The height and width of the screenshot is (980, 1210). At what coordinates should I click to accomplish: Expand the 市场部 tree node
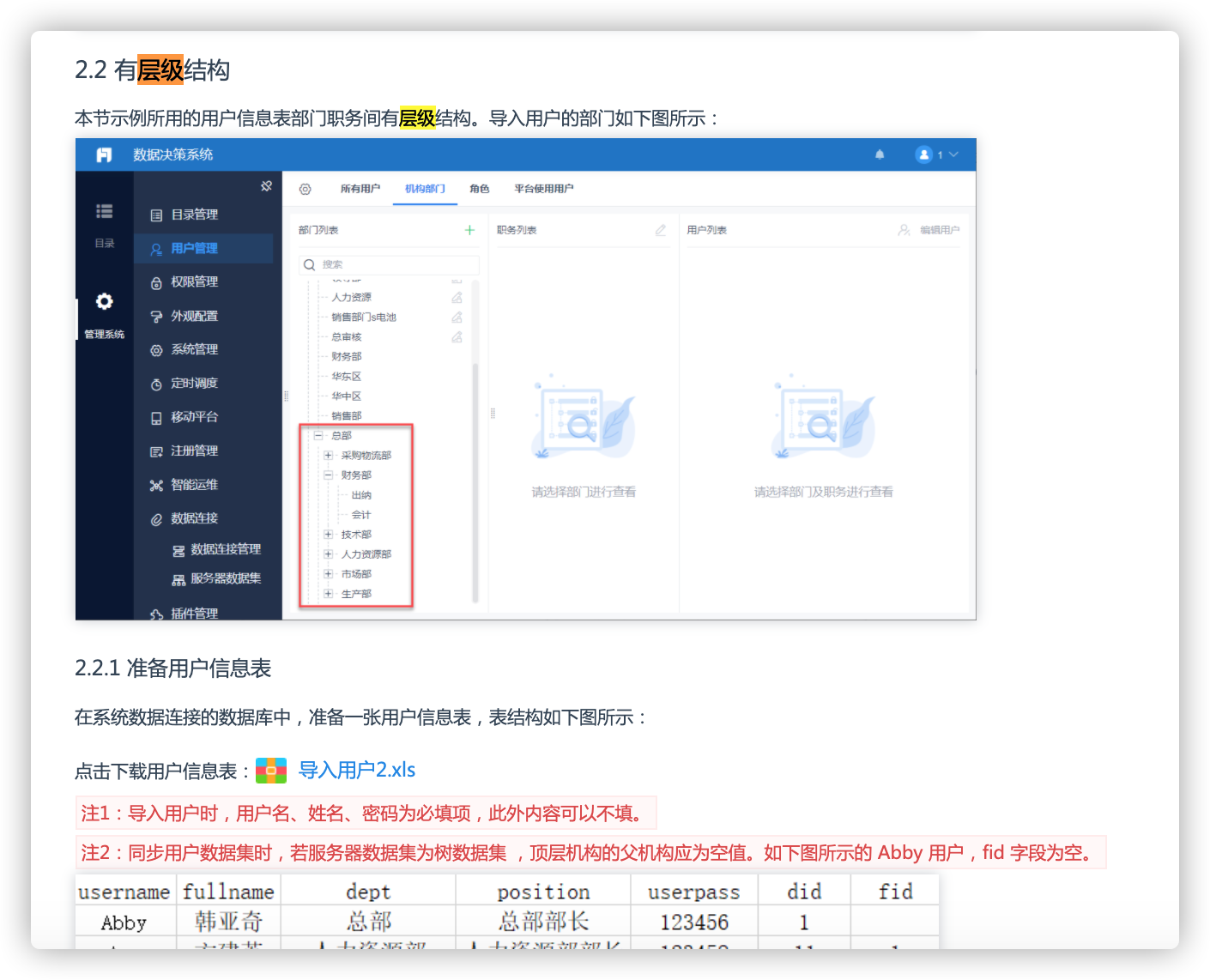tap(328, 573)
